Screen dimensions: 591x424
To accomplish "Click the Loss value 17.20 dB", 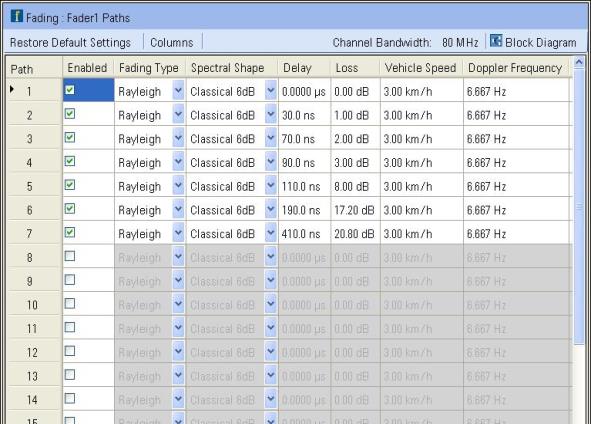I will [x=354, y=210].
